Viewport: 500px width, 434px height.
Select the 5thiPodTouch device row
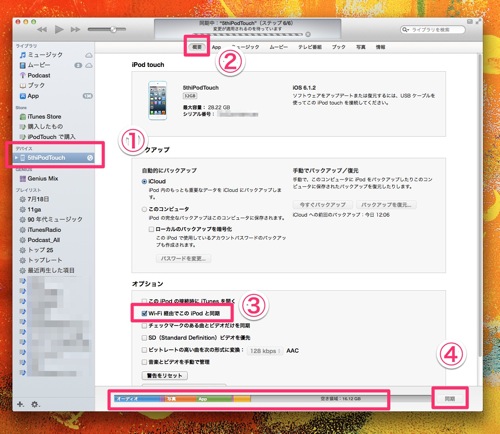click(54, 158)
